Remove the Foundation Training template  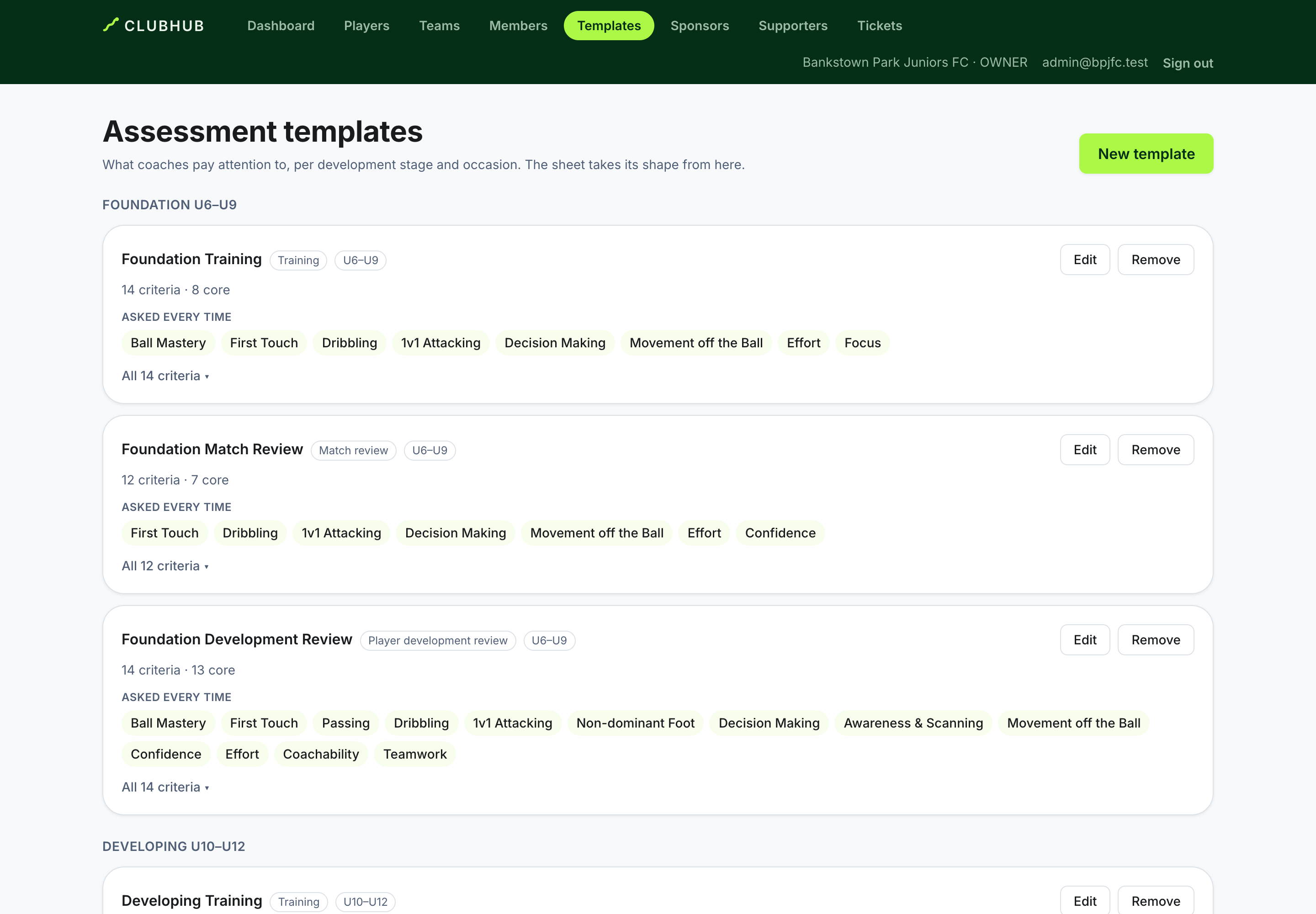point(1156,260)
